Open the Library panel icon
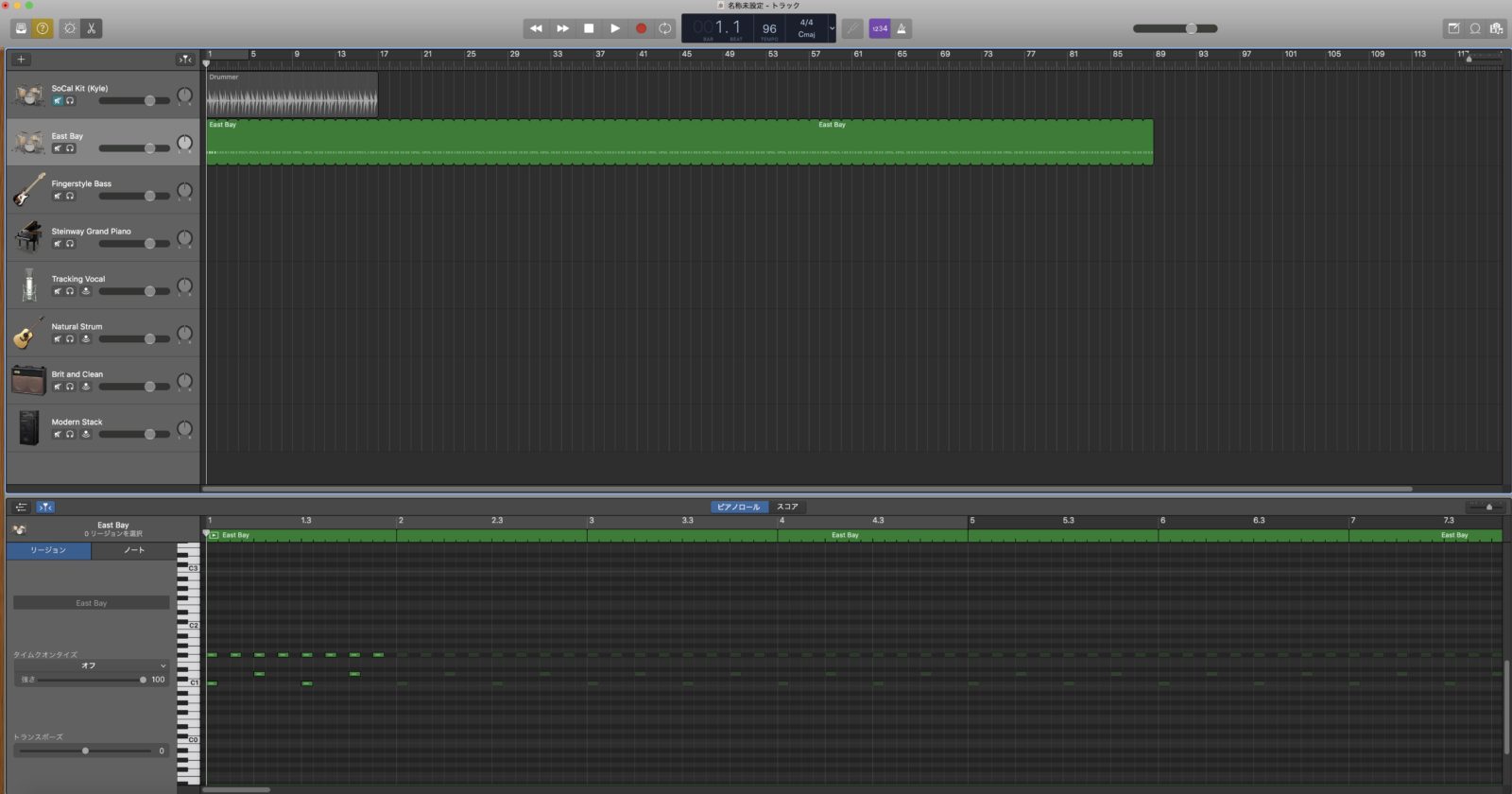 (21, 28)
